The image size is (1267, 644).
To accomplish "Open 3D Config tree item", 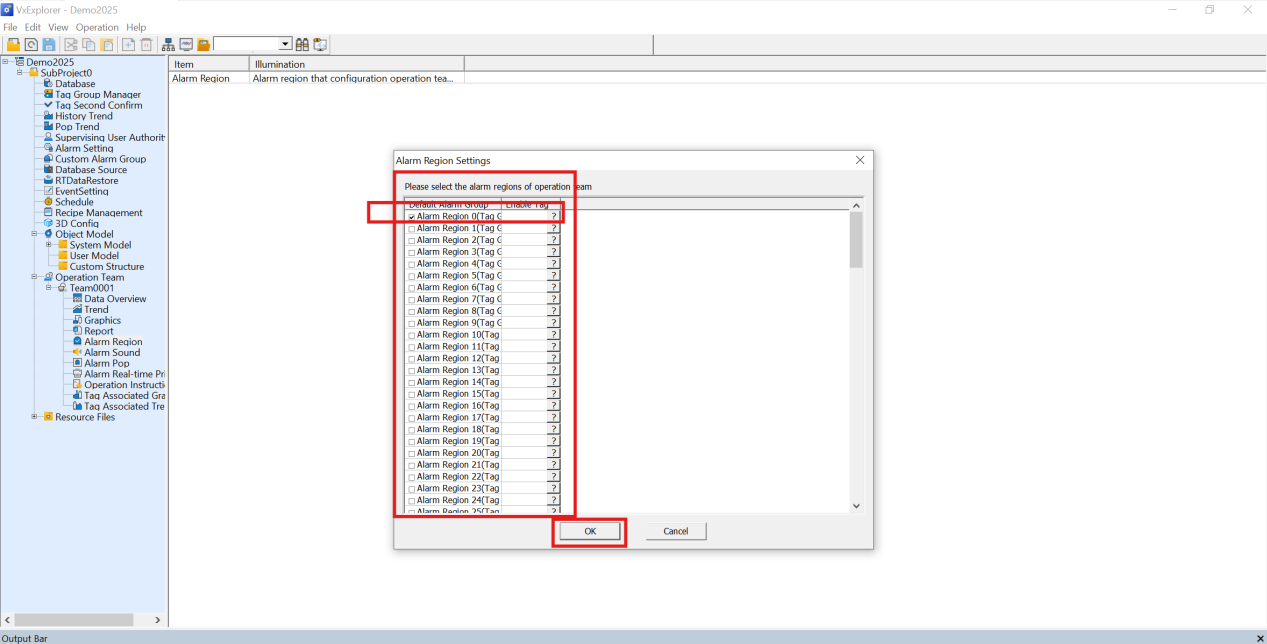I will [x=76, y=224].
